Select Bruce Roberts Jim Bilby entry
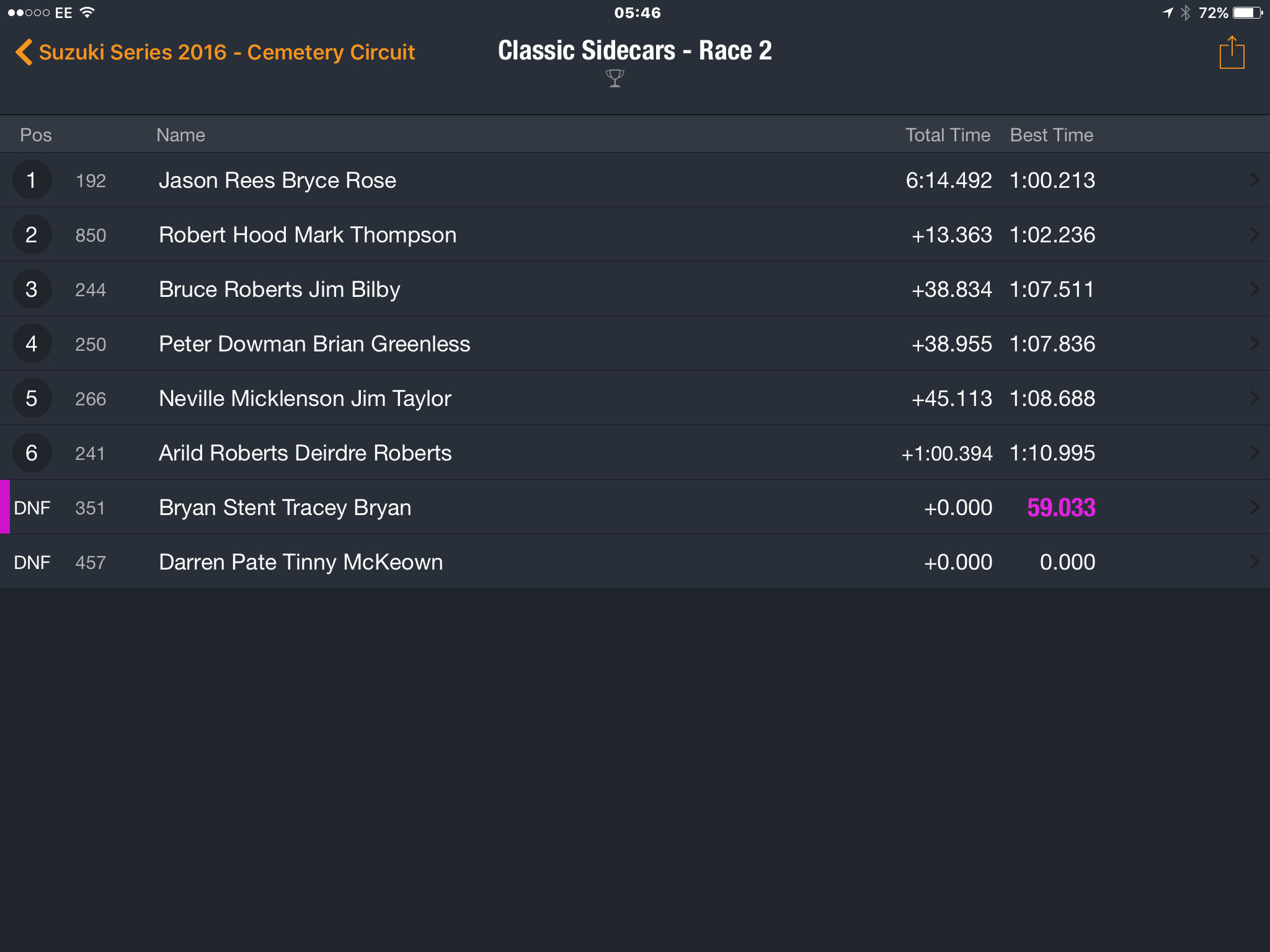This screenshot has height=952, width=1270. tap(635, 289)
